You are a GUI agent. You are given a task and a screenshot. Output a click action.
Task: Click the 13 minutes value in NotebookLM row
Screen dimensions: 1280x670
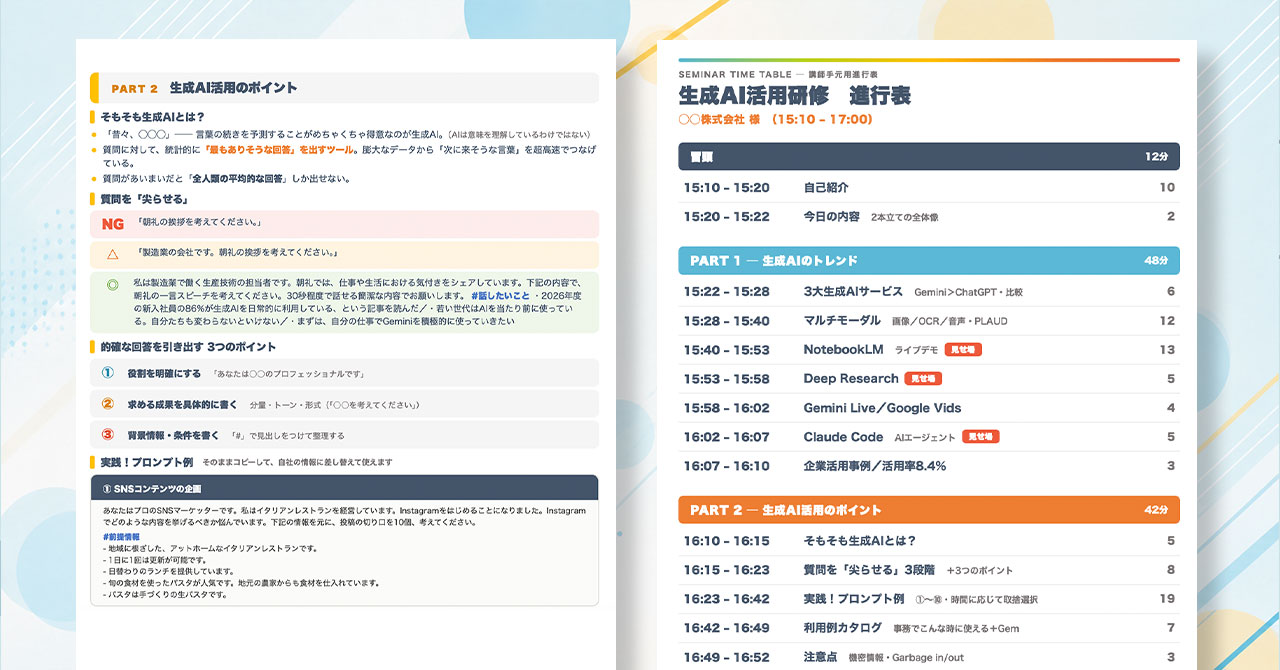(x=1167, y=350)
